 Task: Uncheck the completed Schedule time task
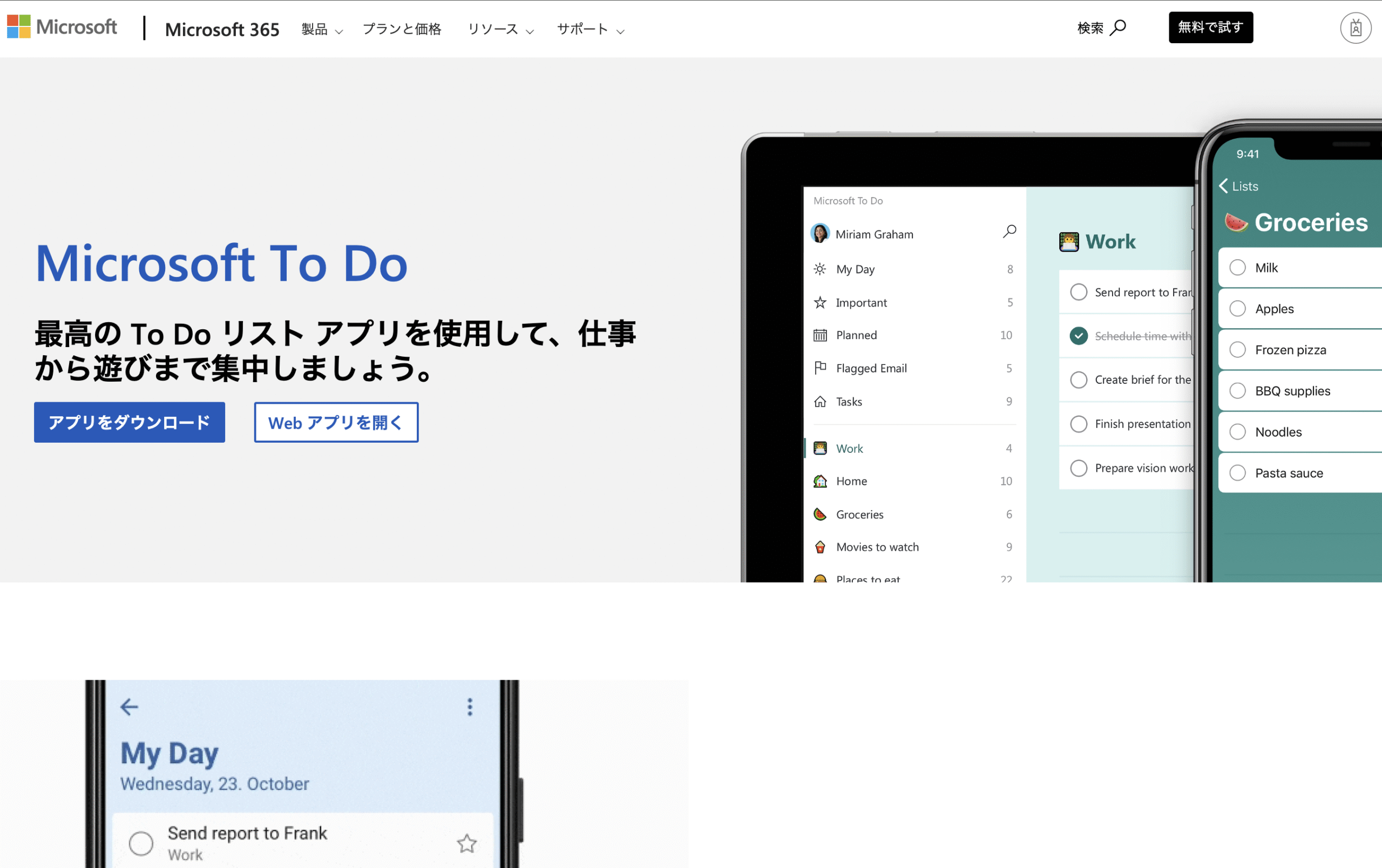[1079, 336]
